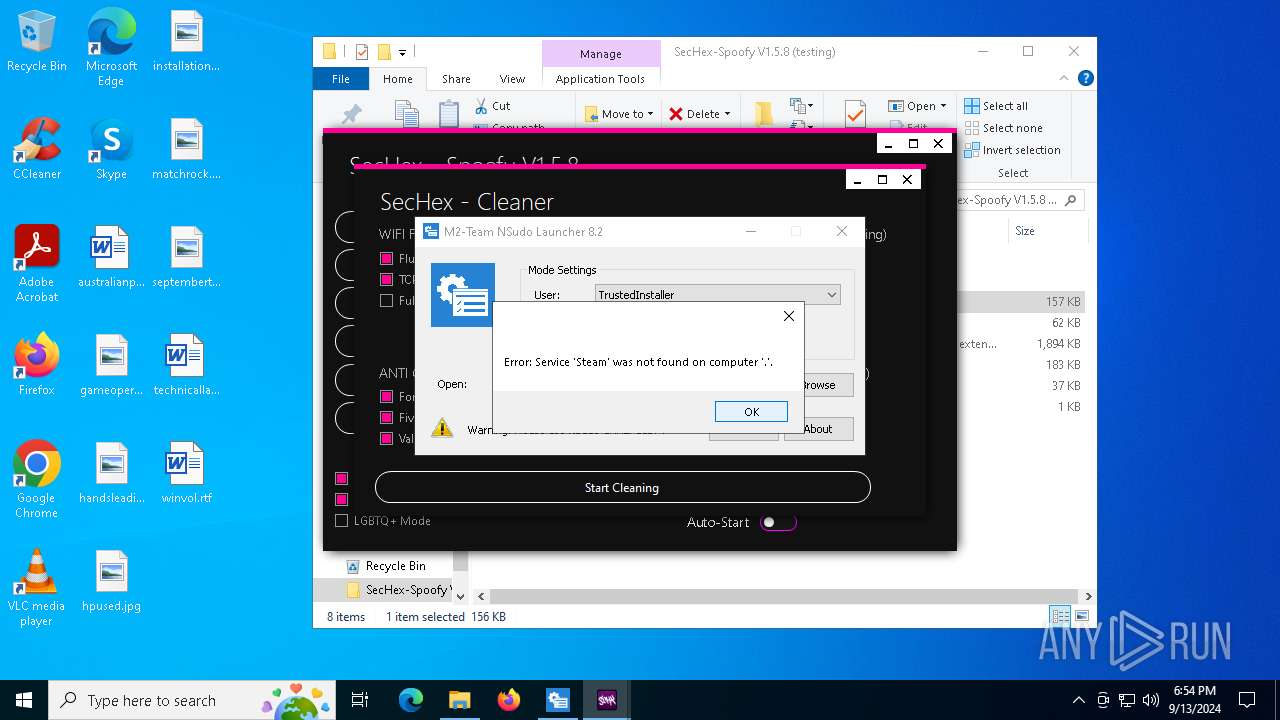Open File Explorer Help question mark icon
Viewport: 1280px width, 720px height.
tap(1086, 78)
